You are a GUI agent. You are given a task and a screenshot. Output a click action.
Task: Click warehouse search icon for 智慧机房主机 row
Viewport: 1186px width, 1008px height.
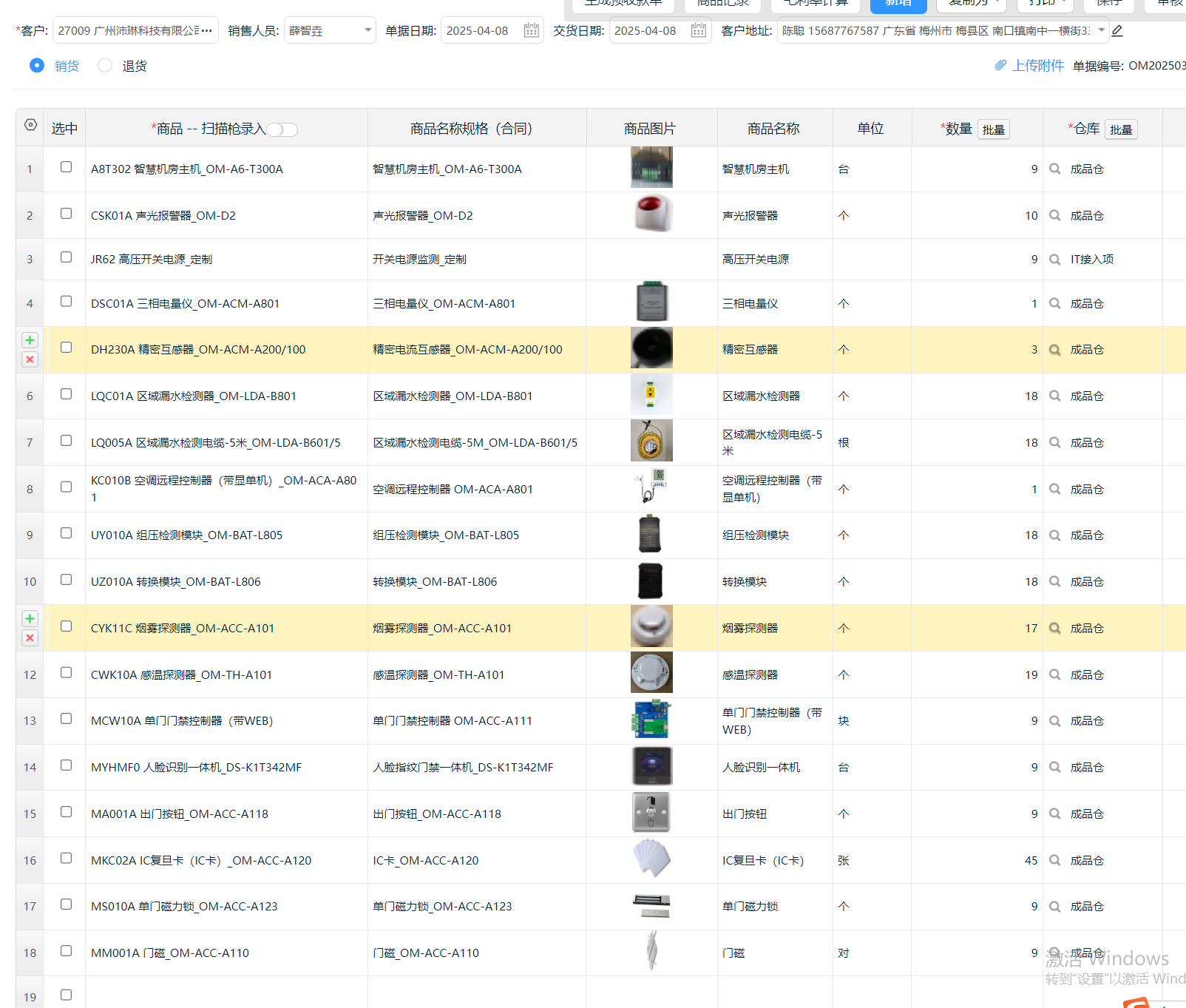pyautogui.click(x=1055, y=169)
